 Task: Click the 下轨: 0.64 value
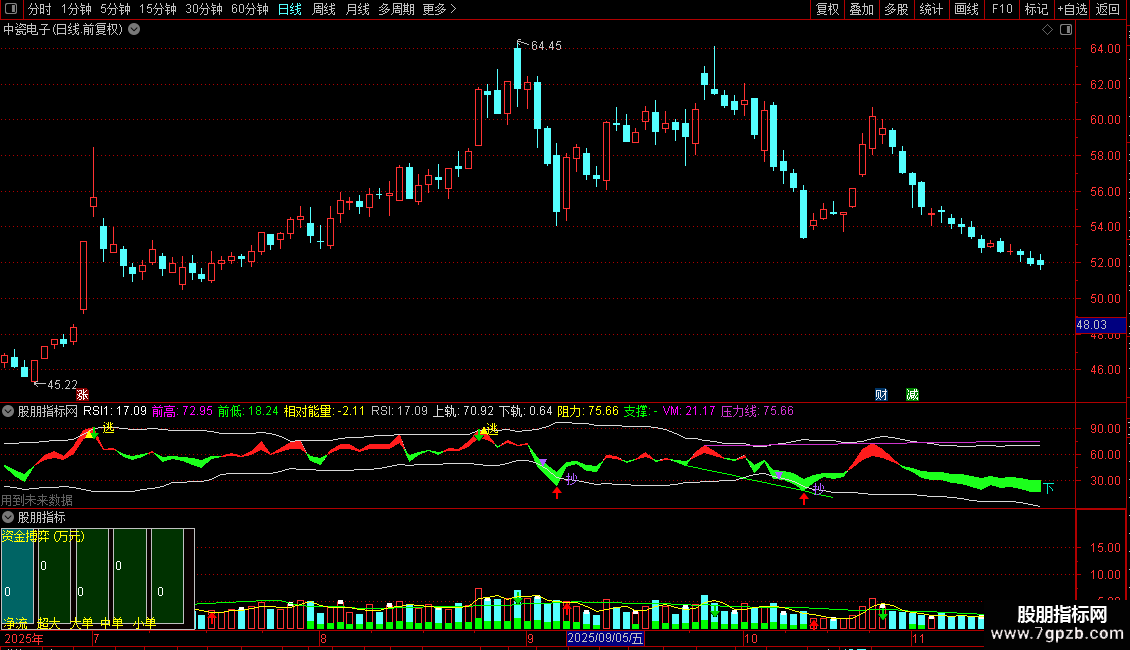pos(525,411)
